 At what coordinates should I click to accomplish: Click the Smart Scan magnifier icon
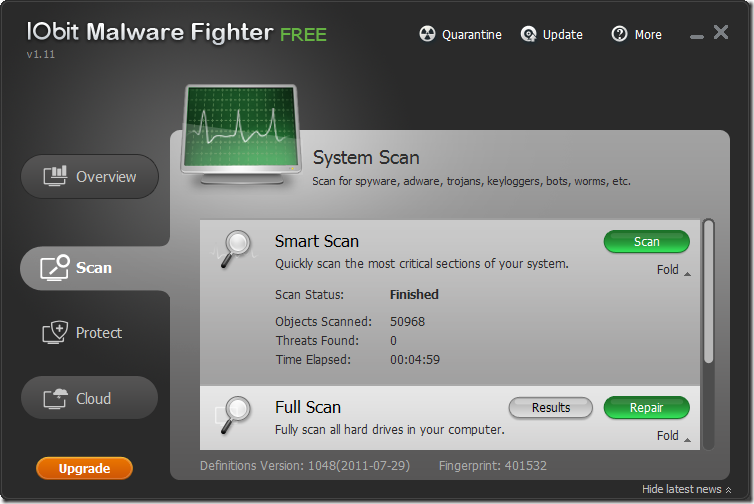coord(237,247)
